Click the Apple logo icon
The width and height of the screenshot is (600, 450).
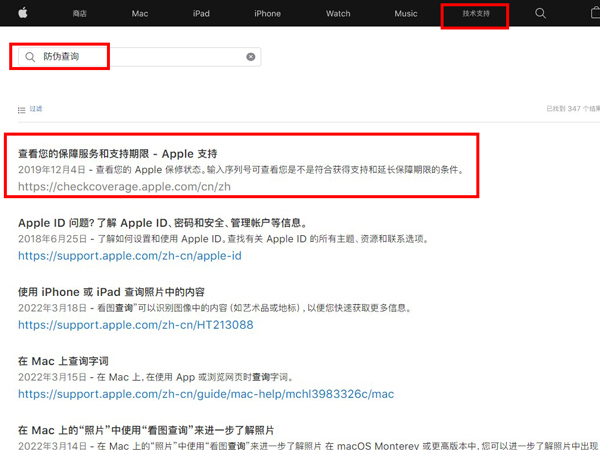tap(23, 13)
